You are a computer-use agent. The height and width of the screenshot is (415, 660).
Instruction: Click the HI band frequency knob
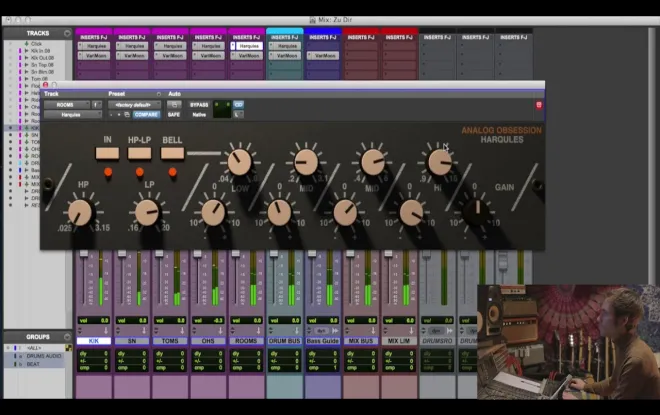pyautogui.click(x=439, y=162)
